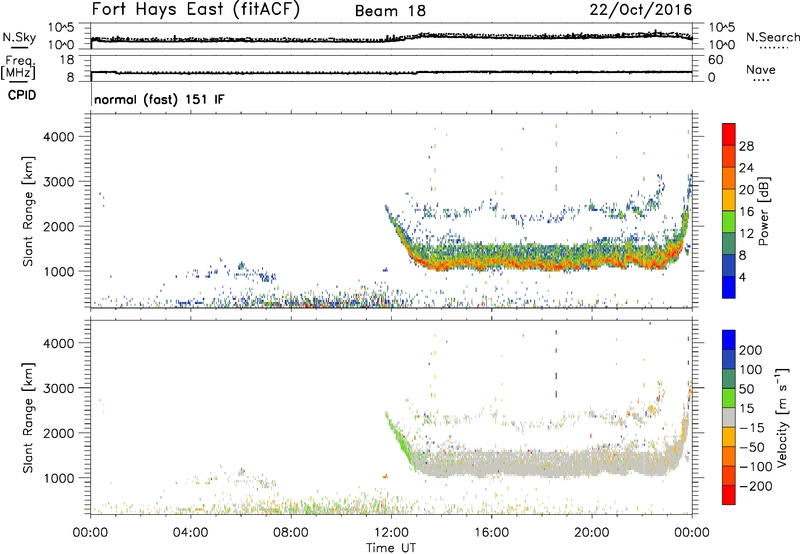The width and height of the screenshot is (800, 554).
Task: Click the power colorbar red segment
Action: tap(729, 135)
